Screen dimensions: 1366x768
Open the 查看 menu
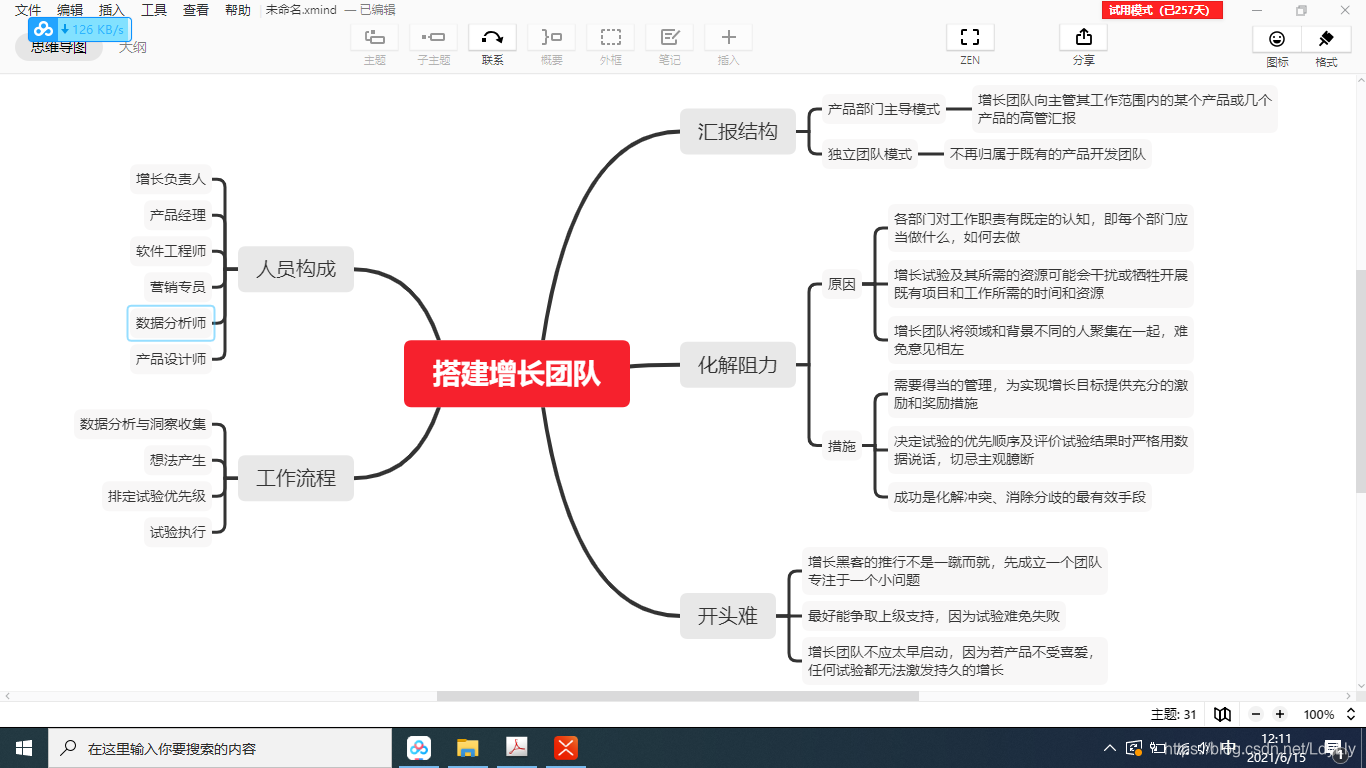point(196,10)
